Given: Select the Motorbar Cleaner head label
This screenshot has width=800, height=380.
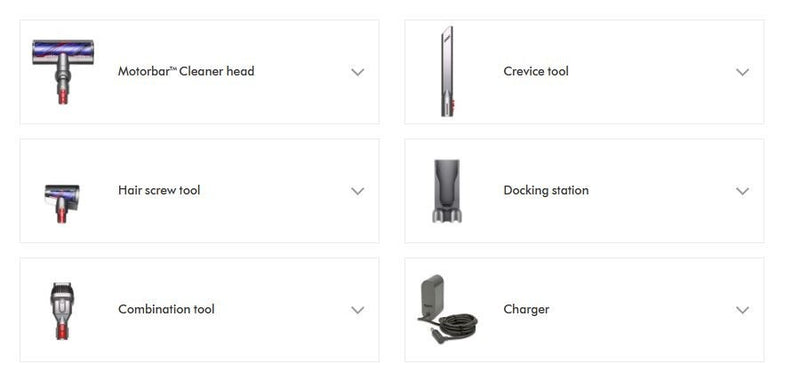Looking at the screenshot, I should point(186,71).
